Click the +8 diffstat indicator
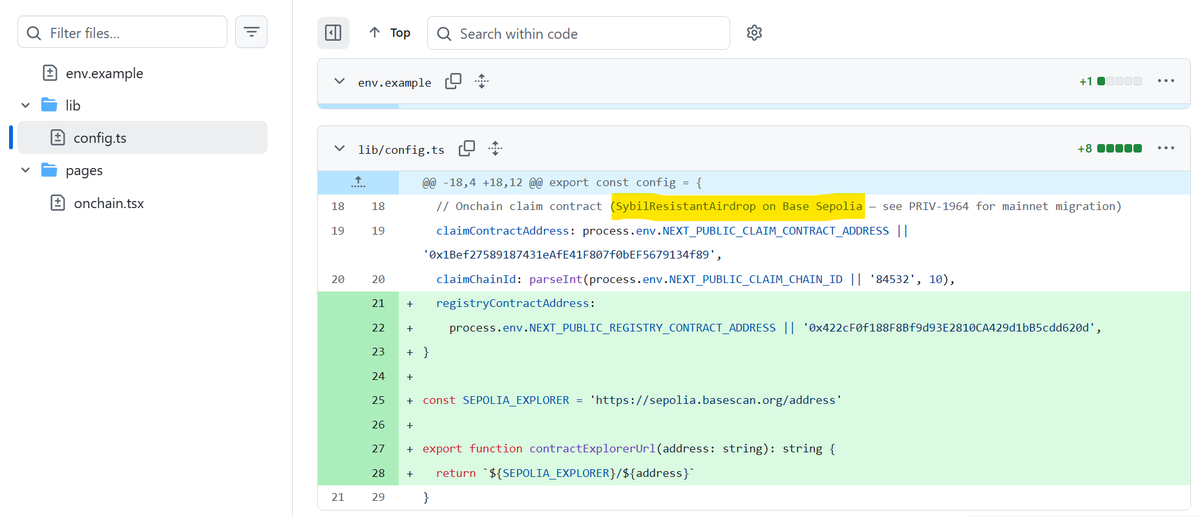The height and width of the screenshot is (517, 1200). pos(1109,149)
